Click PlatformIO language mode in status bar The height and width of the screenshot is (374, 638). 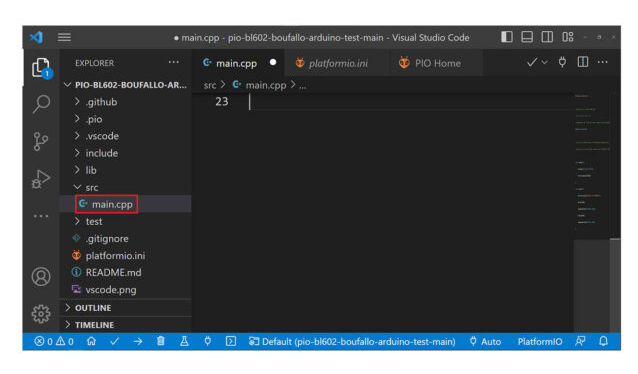540,342
